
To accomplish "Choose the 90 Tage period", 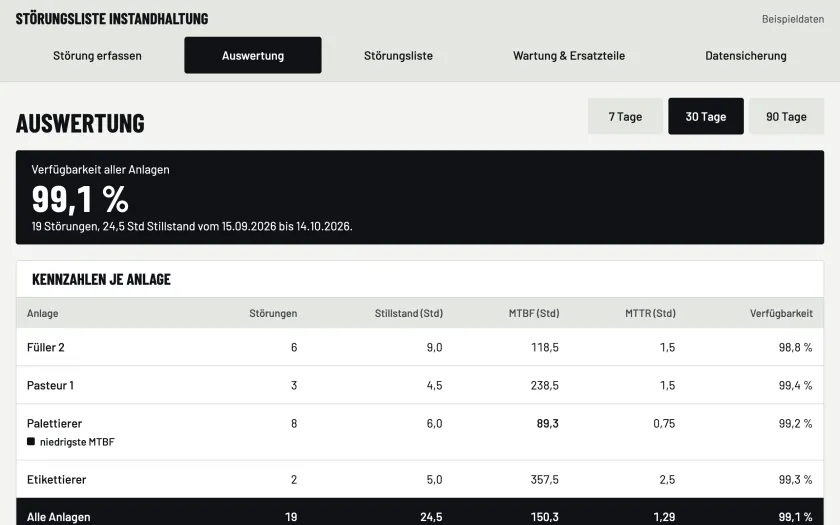I will tap(786, 116).
